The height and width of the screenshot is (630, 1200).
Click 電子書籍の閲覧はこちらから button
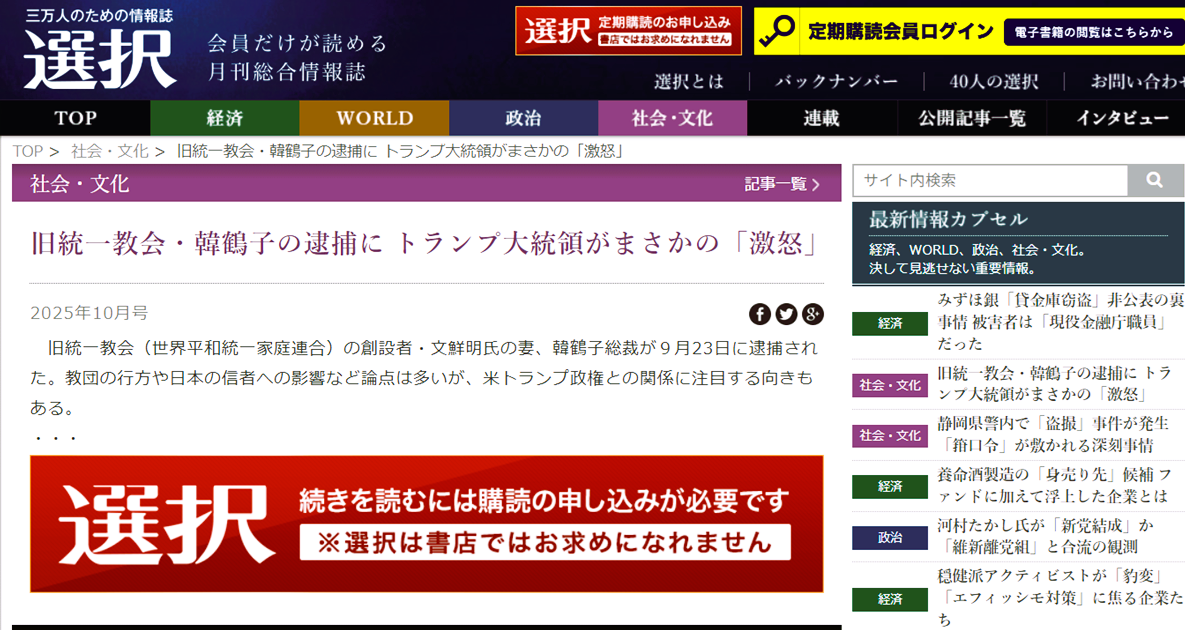pos(1093,32)
